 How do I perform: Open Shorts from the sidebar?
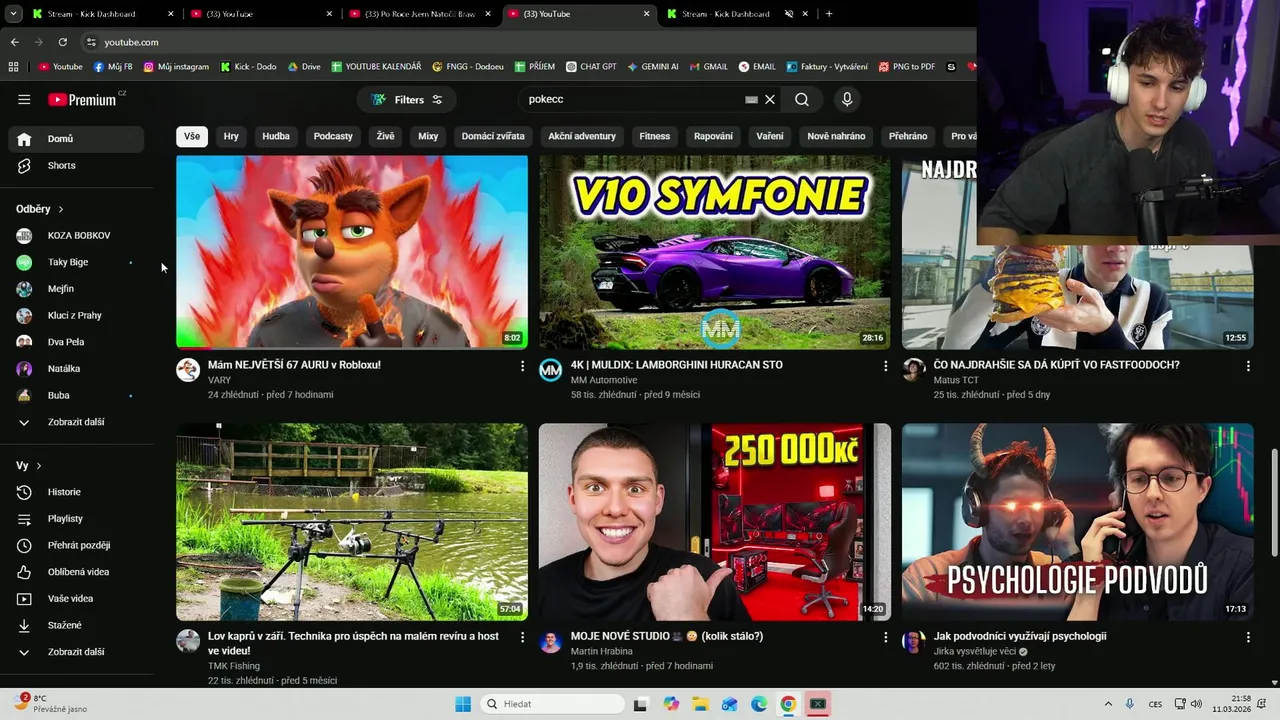[x=77, y=165]
